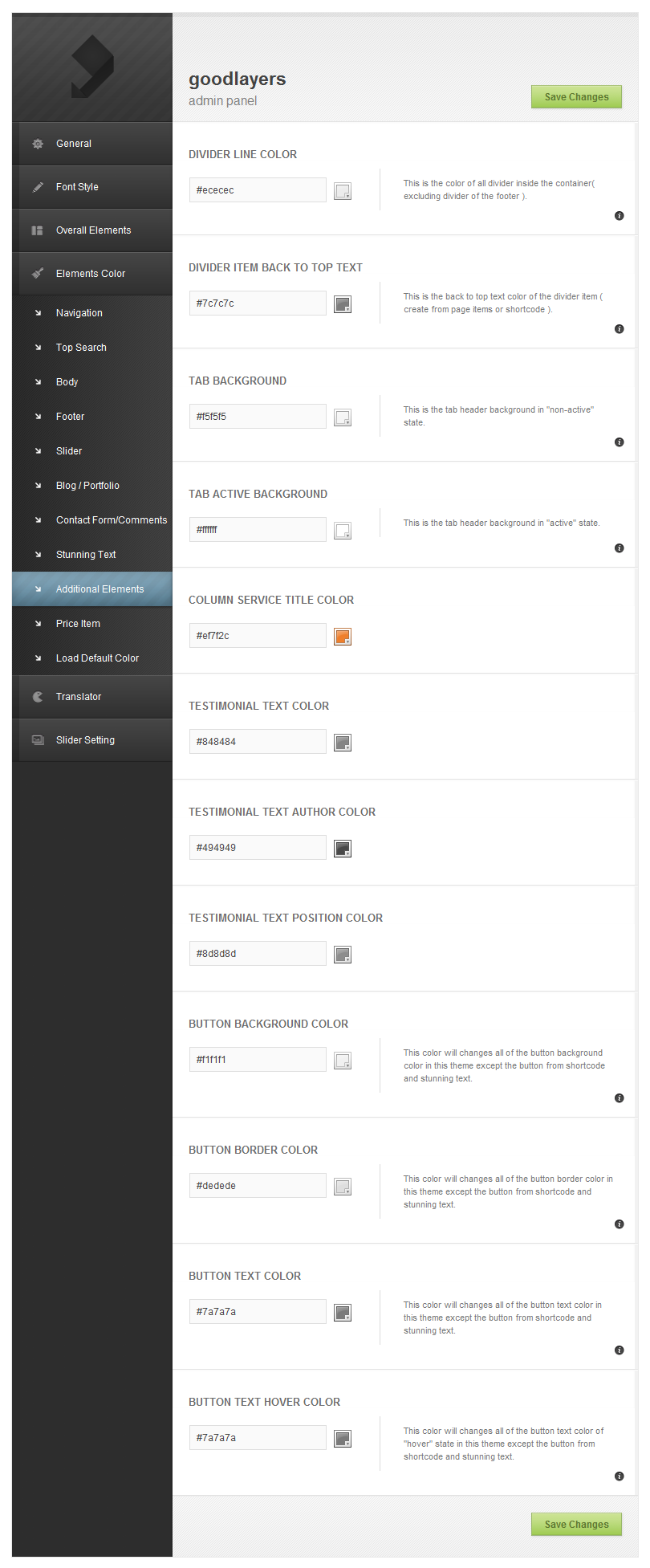Click info icon for Divider Line Color
Viewport: 650px width, 1568px height.
619,216
